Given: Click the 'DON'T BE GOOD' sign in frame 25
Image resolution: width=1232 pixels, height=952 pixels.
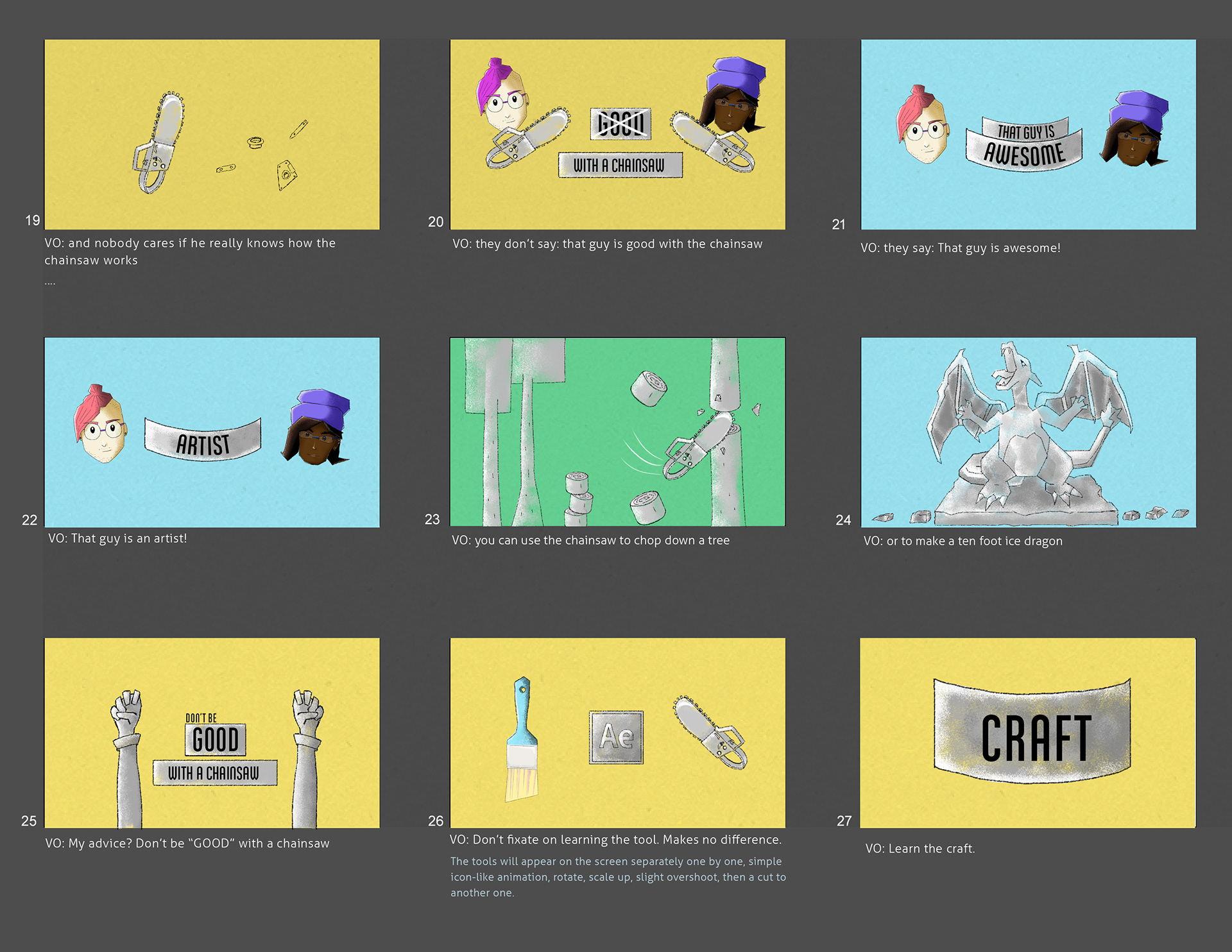Looking at the screenshot, I should [215, 735].
